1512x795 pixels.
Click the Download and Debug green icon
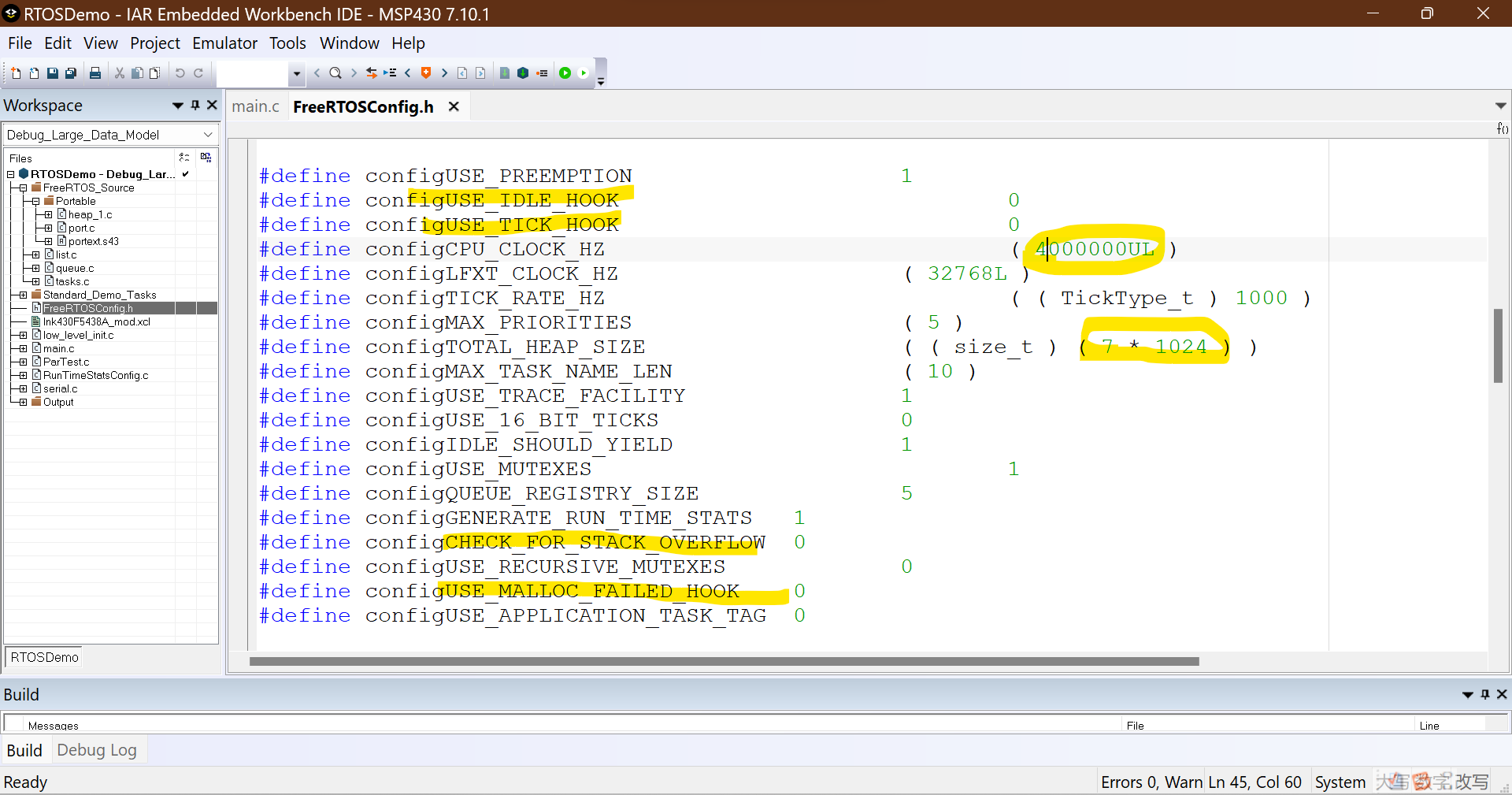coord(565,72)
